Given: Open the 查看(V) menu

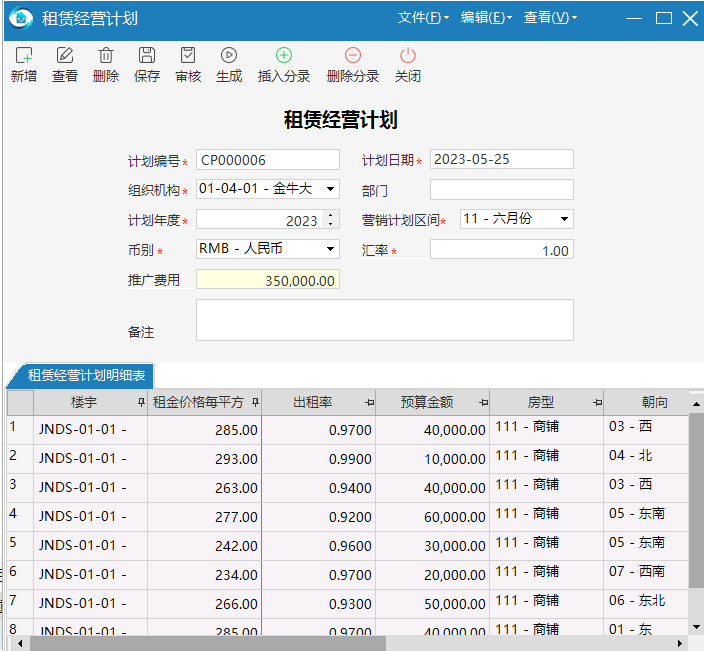Looking at the screenshot, I should (x=550, y=18).
